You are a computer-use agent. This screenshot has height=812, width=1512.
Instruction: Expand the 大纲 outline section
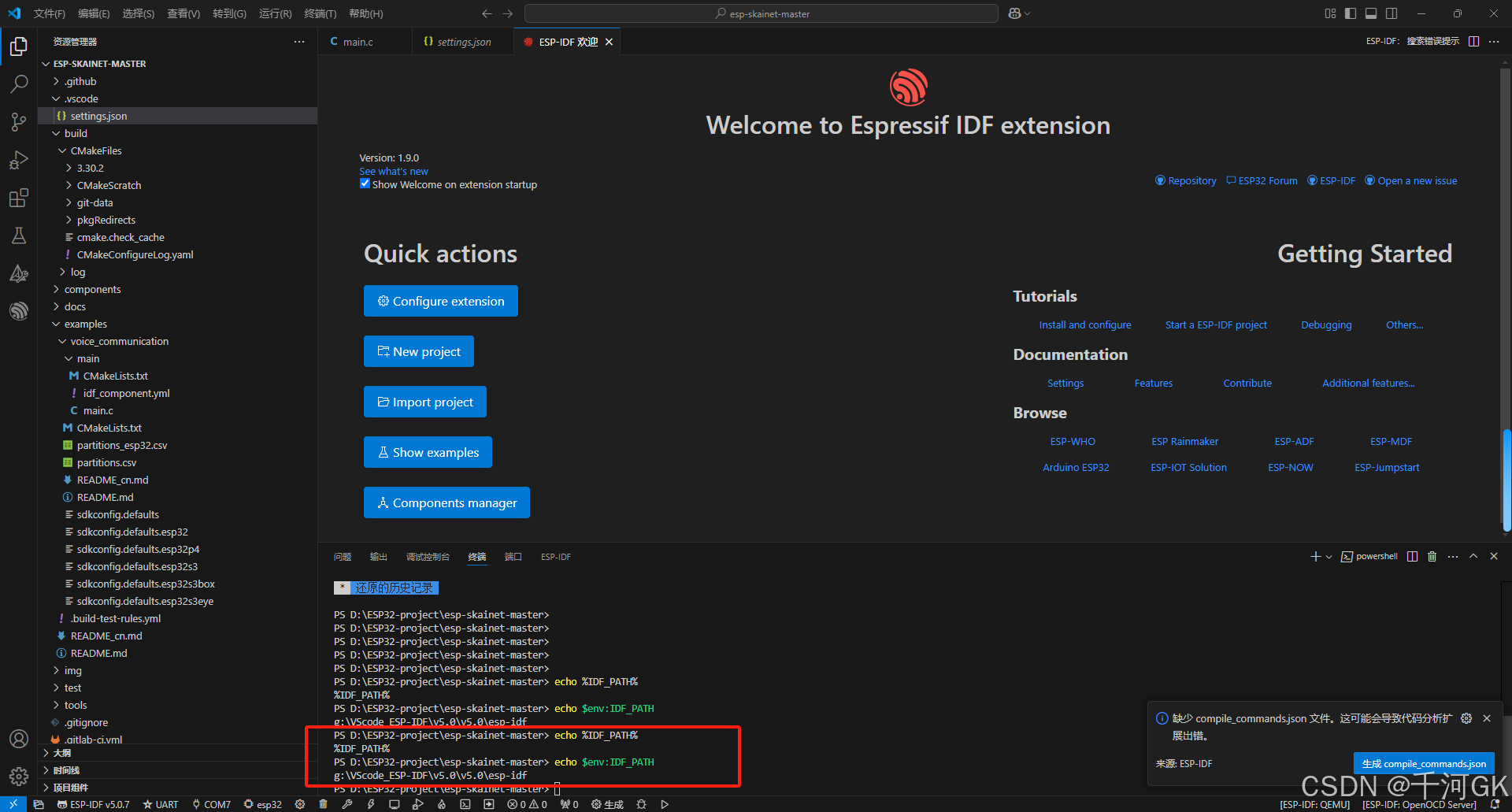click(x=178, y=753)
